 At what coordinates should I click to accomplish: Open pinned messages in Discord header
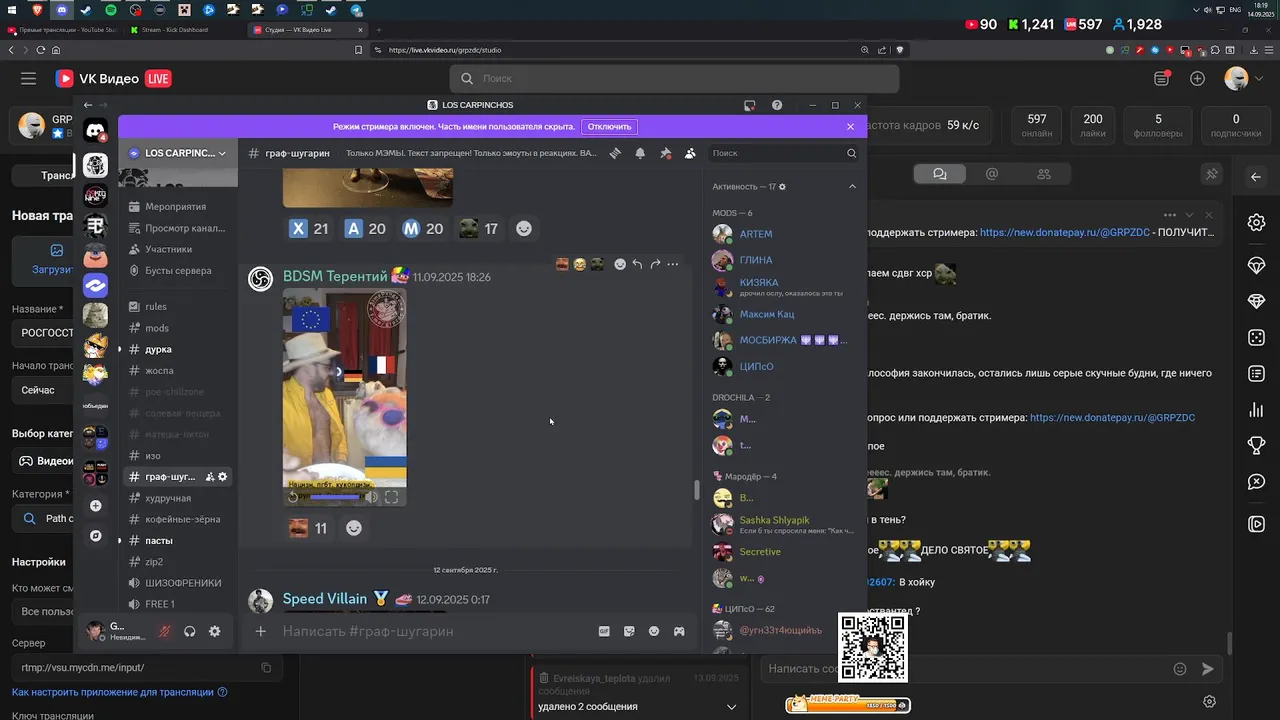665,153
